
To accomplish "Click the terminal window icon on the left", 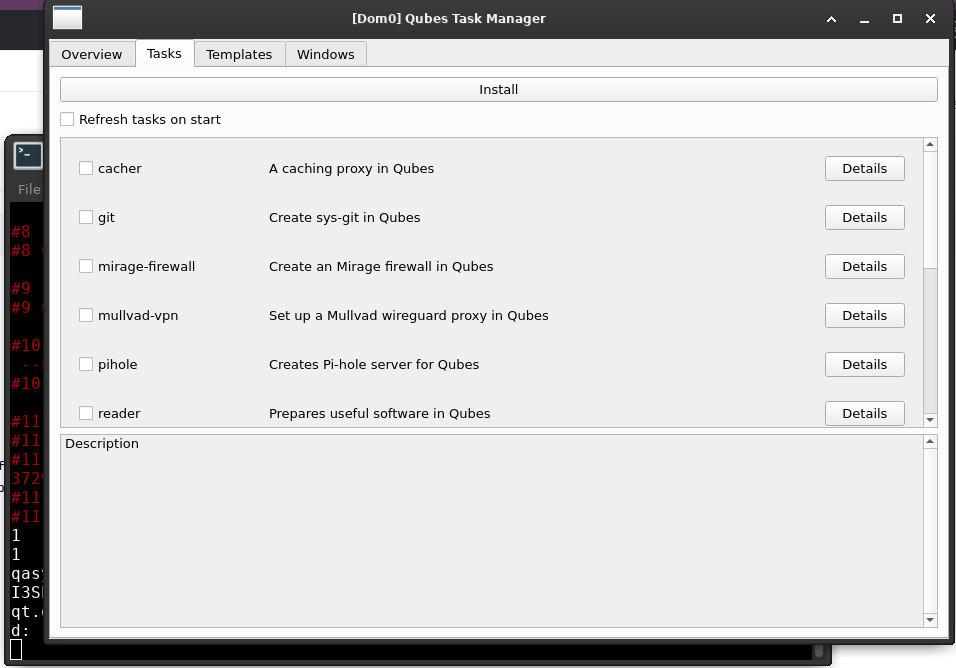I will 25,156.
